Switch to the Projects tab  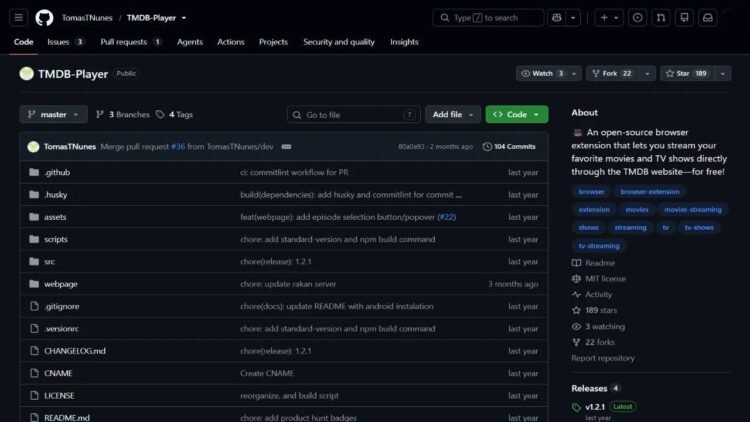coord(273,42)
